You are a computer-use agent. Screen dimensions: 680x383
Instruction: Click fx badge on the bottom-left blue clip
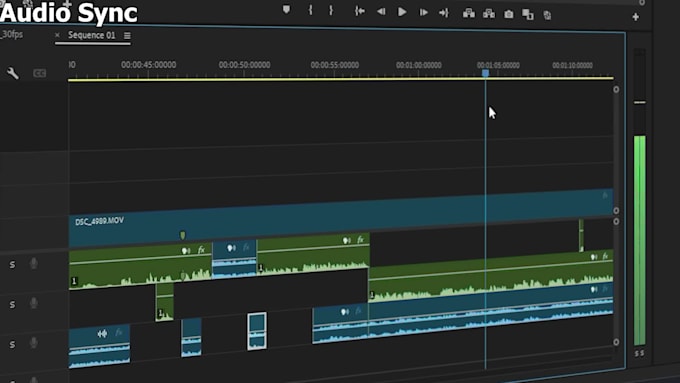[x=119, y=332]
